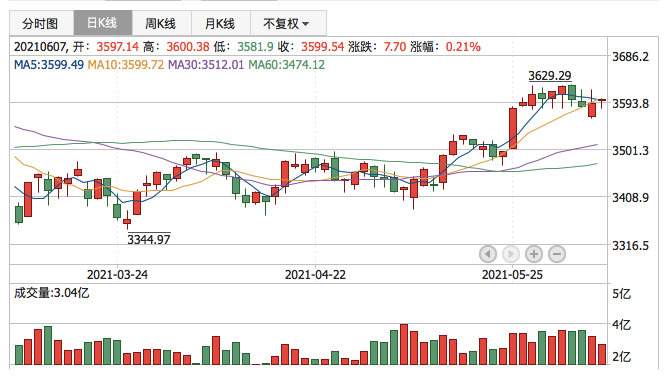
Task: Click the 3629.29 high price label
Action: [550, 76]
